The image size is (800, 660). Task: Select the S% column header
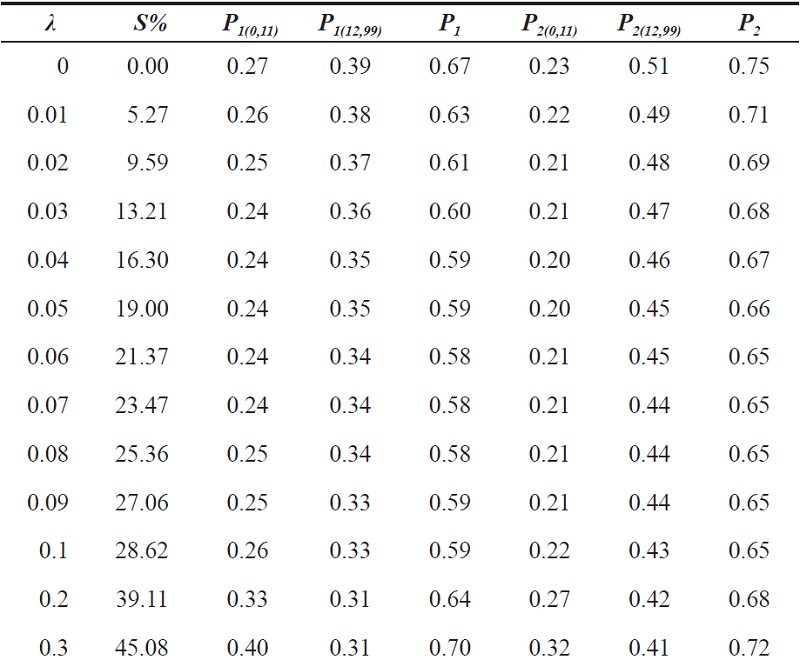[x=151, y=20]
